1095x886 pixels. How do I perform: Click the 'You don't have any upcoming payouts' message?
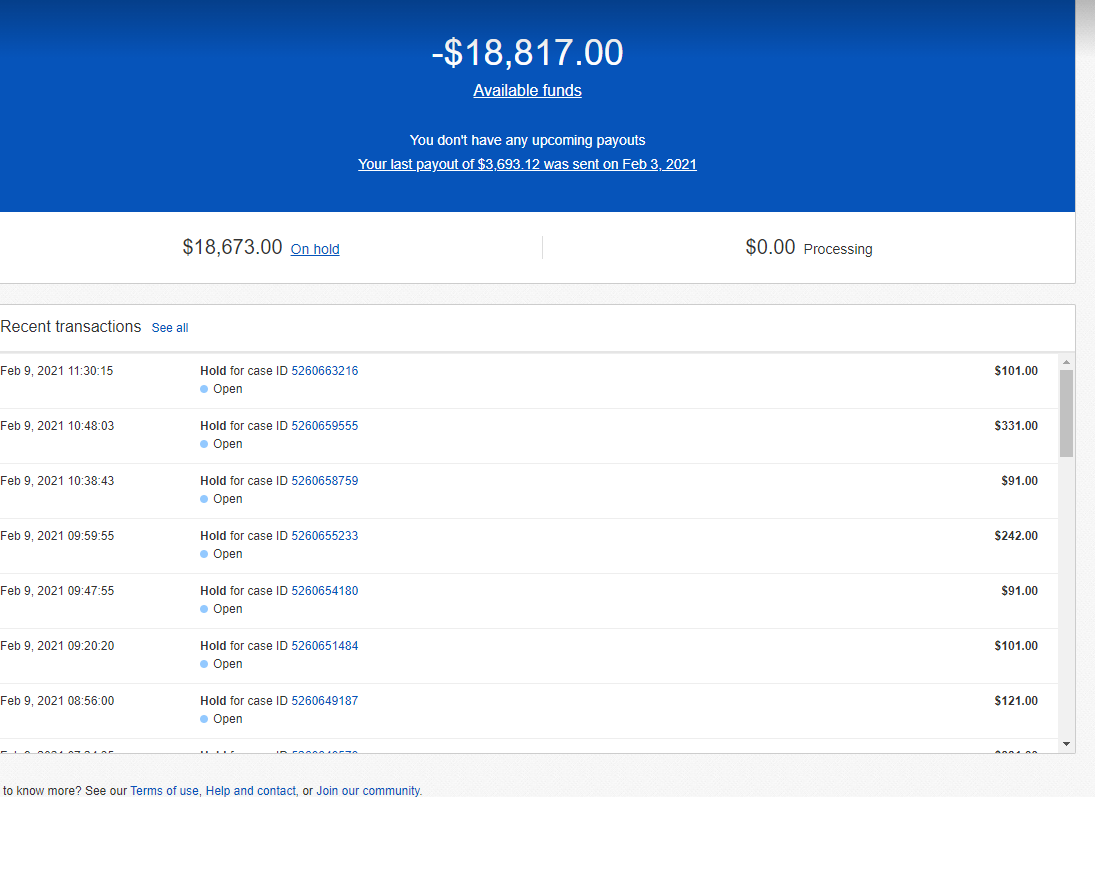[x=527, y=140]
